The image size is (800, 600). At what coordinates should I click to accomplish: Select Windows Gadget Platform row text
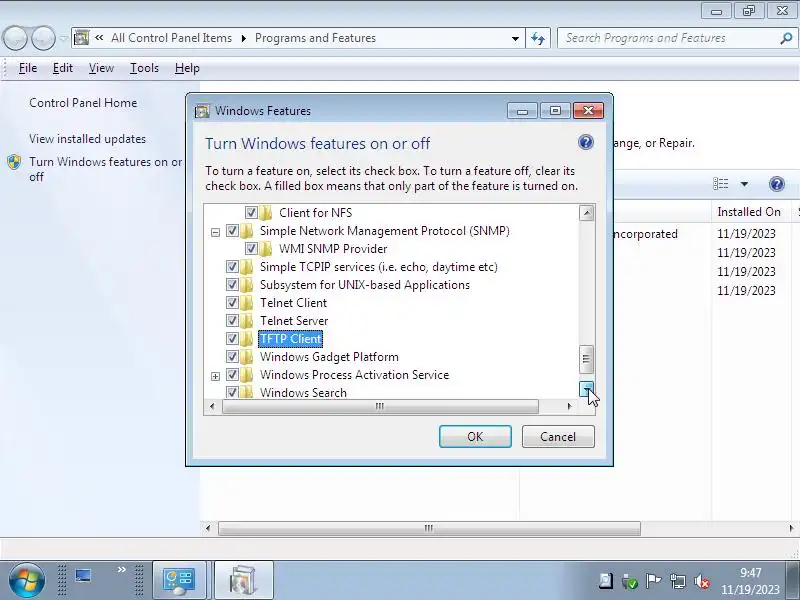click(329, 357)
